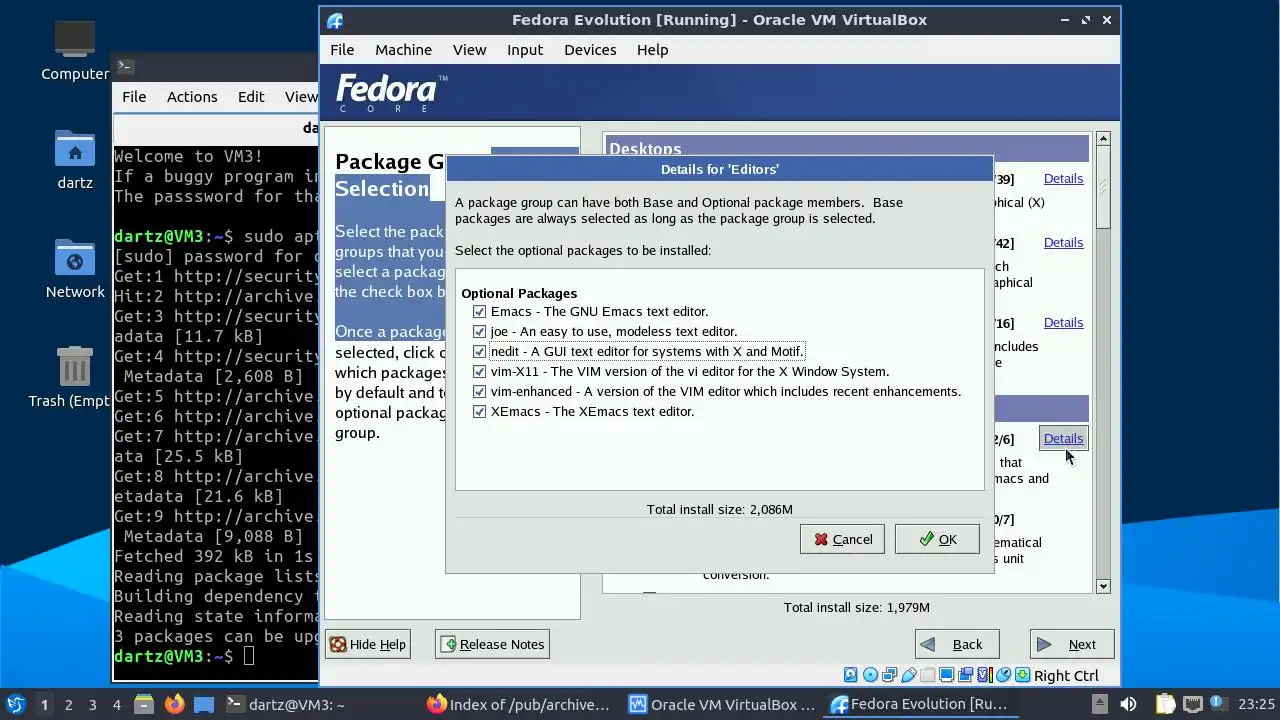Switch to Oracle VM VirtualBox Manager taskbar entry

click(x=722, y=705)
